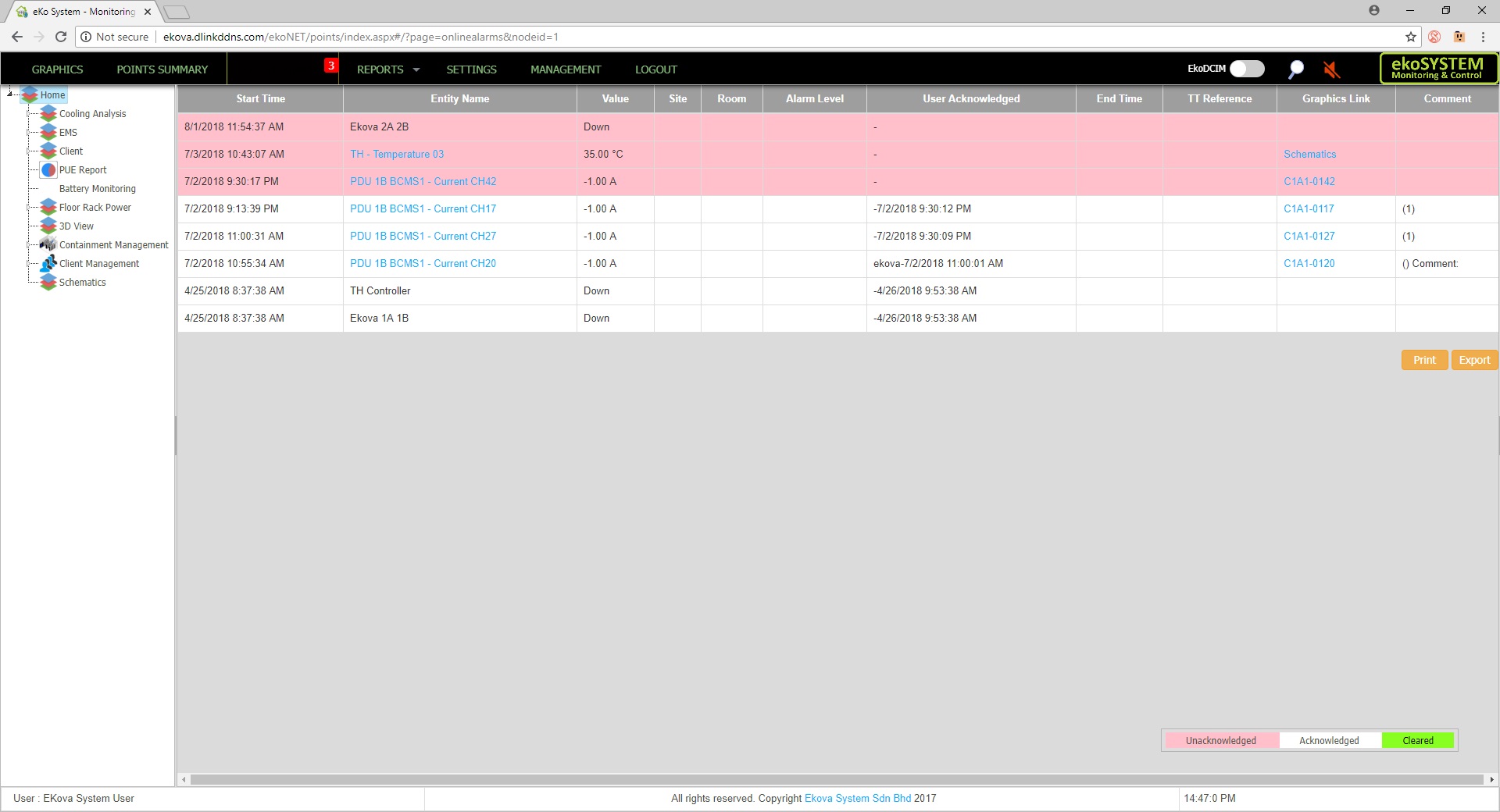Viewport: 1500px width, 812px height.
Task: Click the scrollbar right arrow
Action: (x=1491, y=779)
